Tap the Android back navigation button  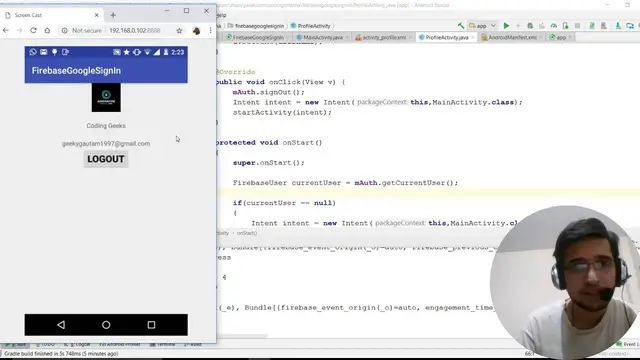pos(61,325)
